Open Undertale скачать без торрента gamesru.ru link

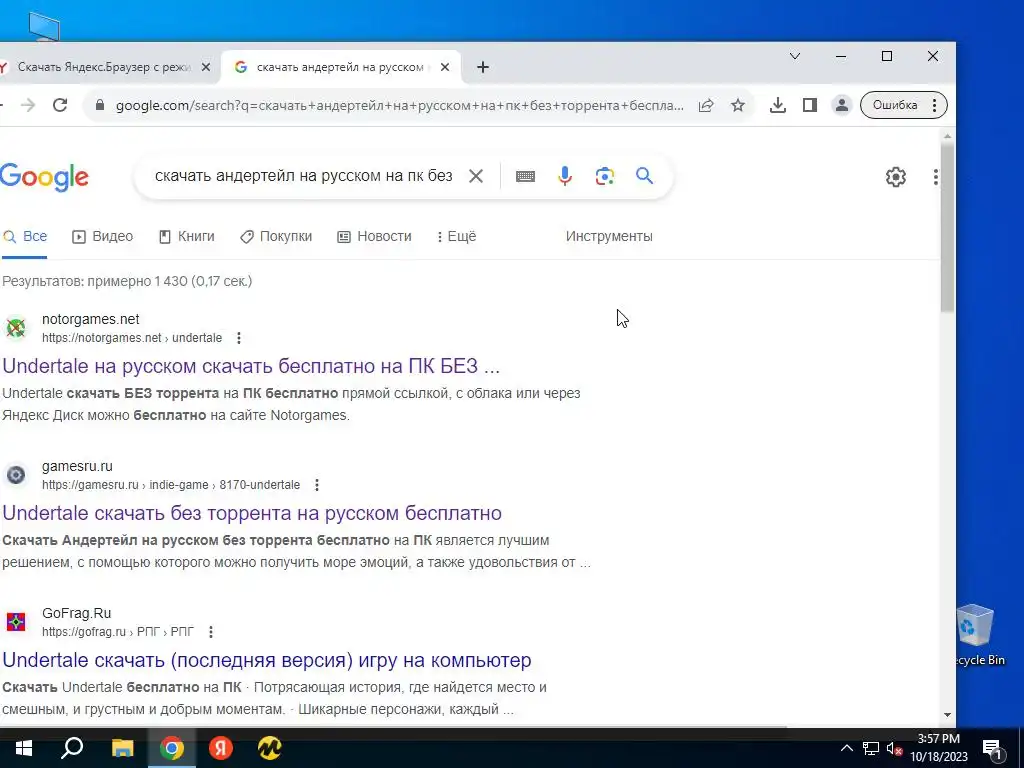coord(252,513)
